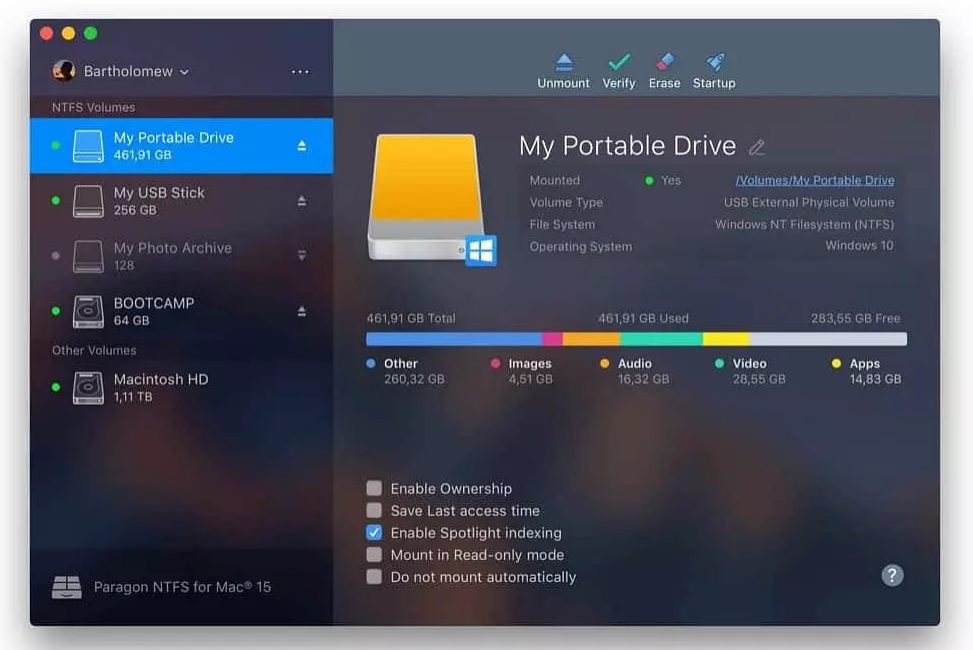Image resolution: width=973 pixels, height=650 pixels.
Task: Click the Unmount toolbar icon
Action: 564,63
